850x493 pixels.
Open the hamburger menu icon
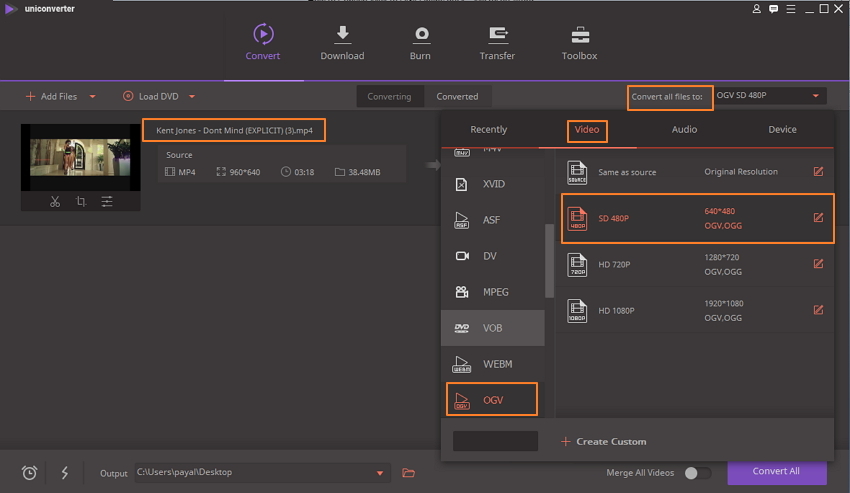pyautogui.click(x=791, y=9)
